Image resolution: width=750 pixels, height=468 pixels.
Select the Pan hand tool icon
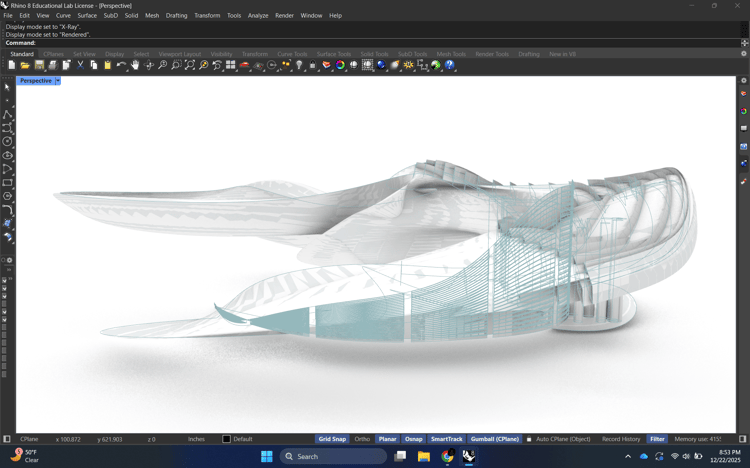click(135, 65)
